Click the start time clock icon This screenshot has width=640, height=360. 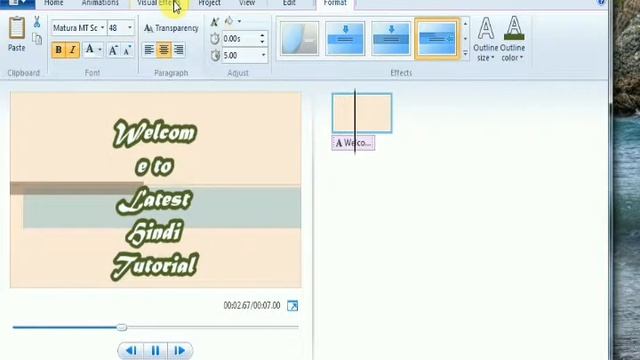(215, 39)
